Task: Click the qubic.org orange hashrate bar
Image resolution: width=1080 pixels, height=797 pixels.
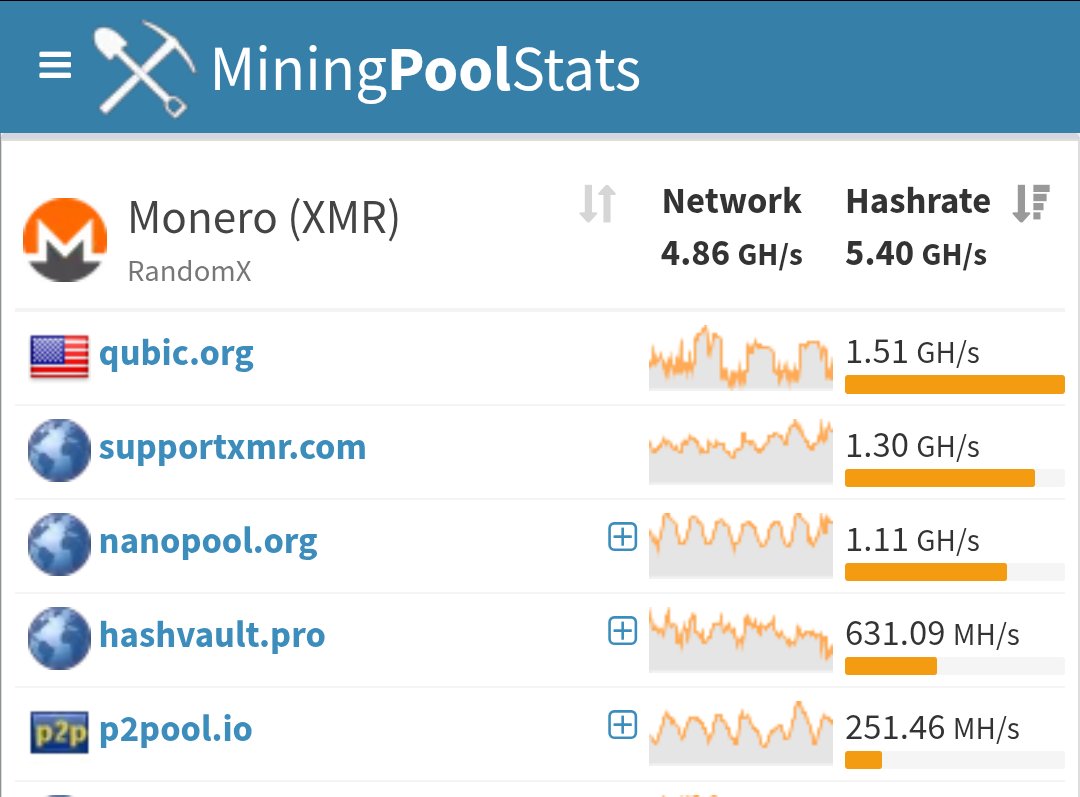Action: click(955, 384)
